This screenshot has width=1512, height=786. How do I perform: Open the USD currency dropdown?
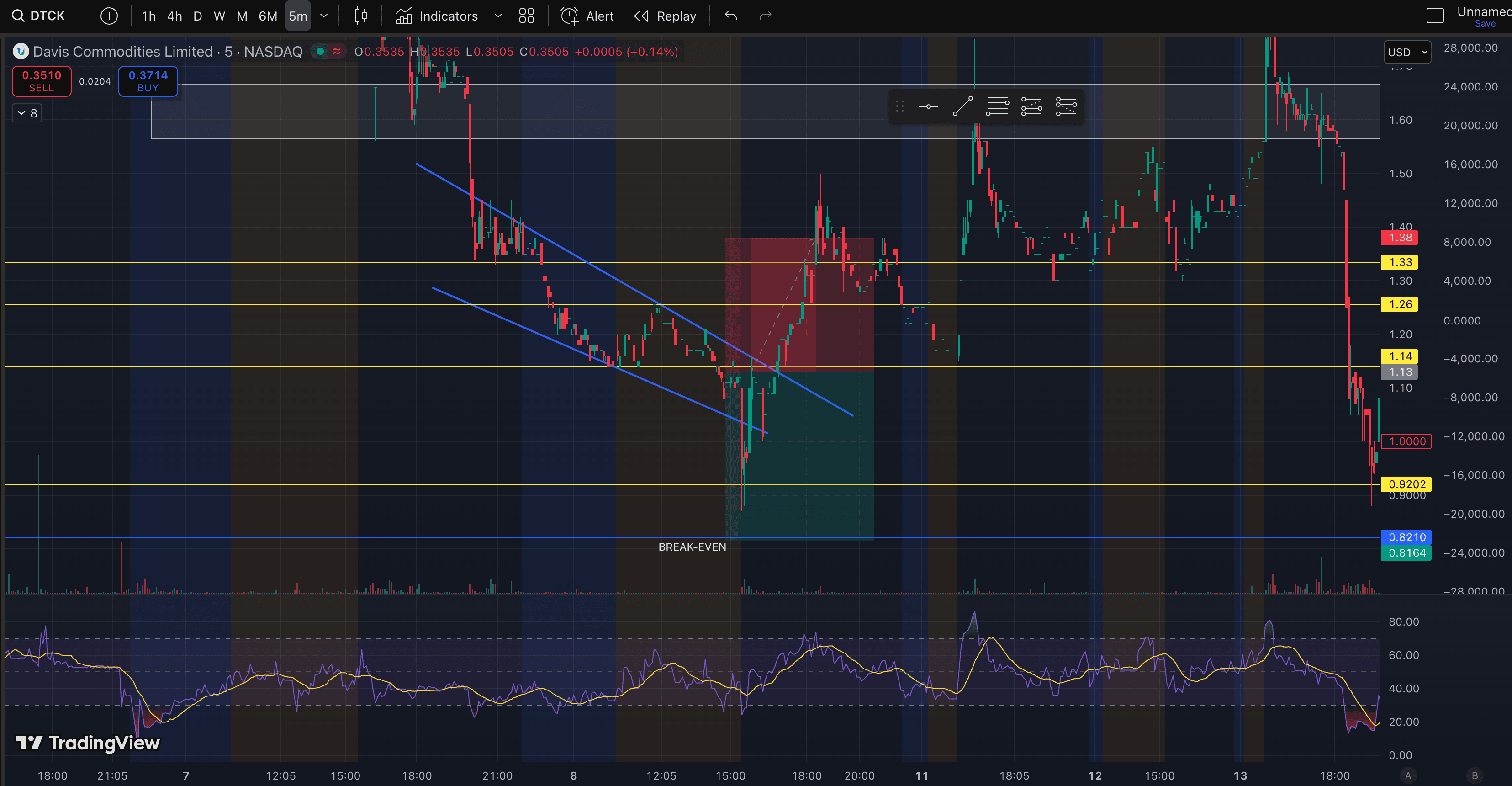(1407, 52)
